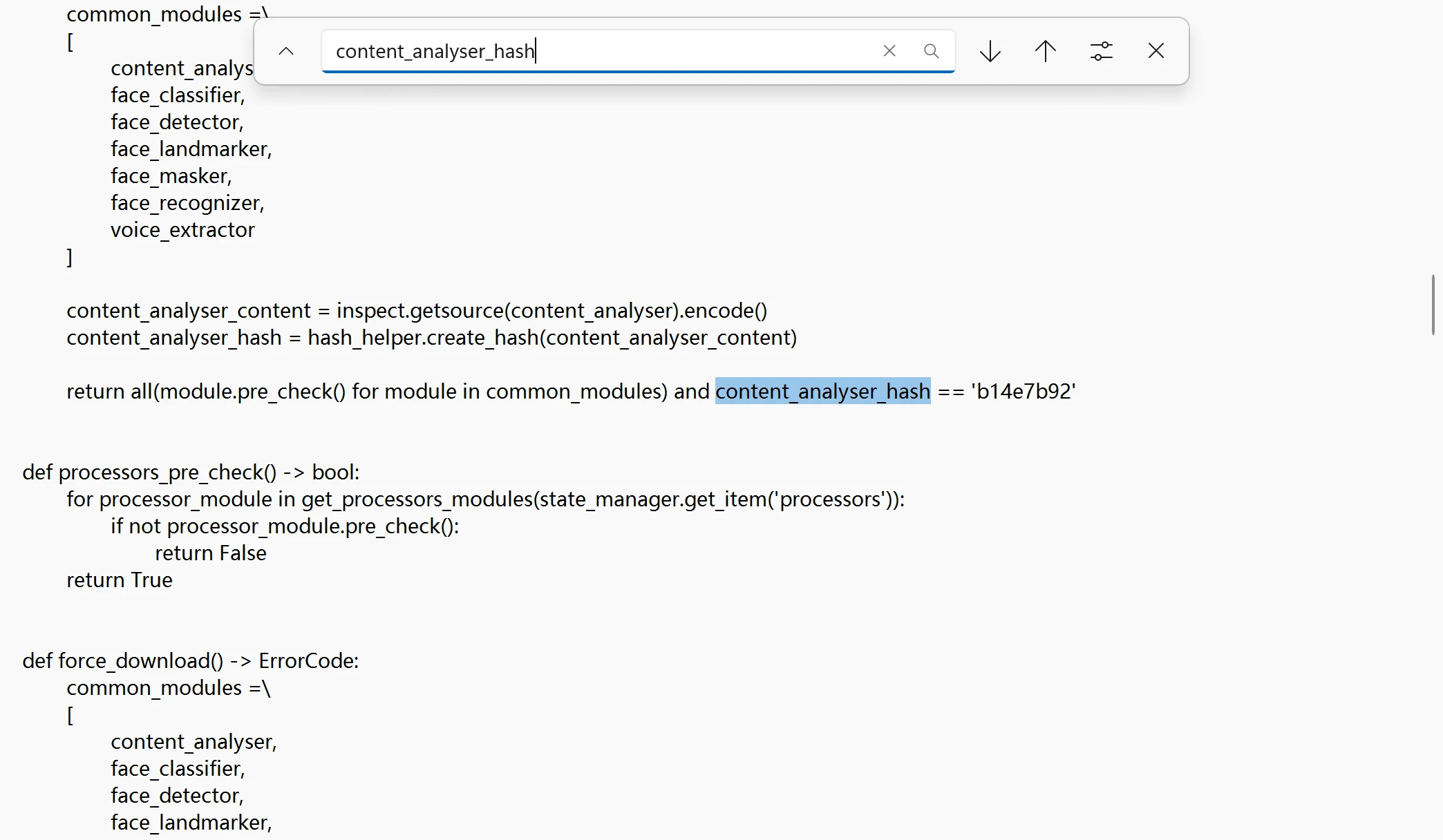Open search options sliders icon
The height and width of the screenshot is (840, 1443).
(x=1101, y=51)
